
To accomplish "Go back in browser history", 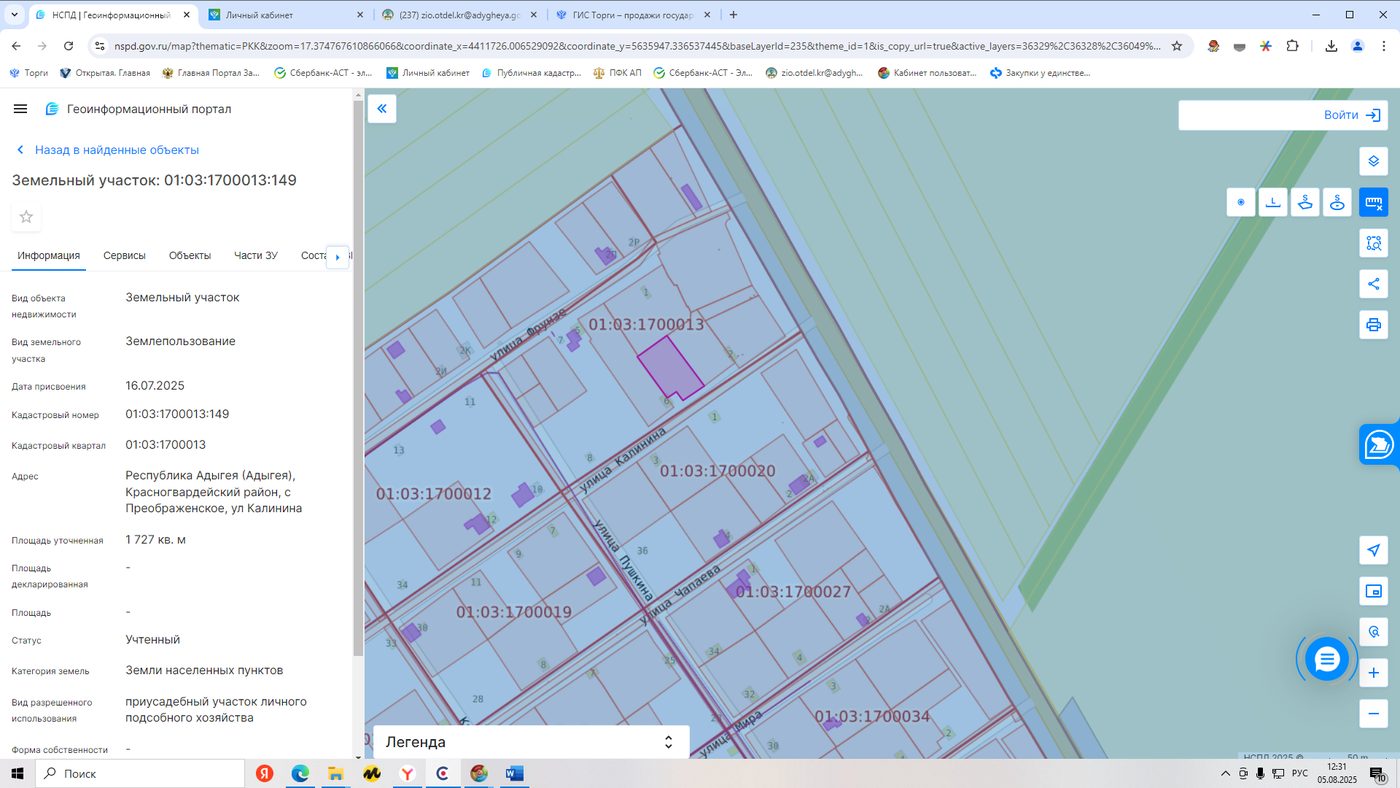I will [x=16, y=46].
